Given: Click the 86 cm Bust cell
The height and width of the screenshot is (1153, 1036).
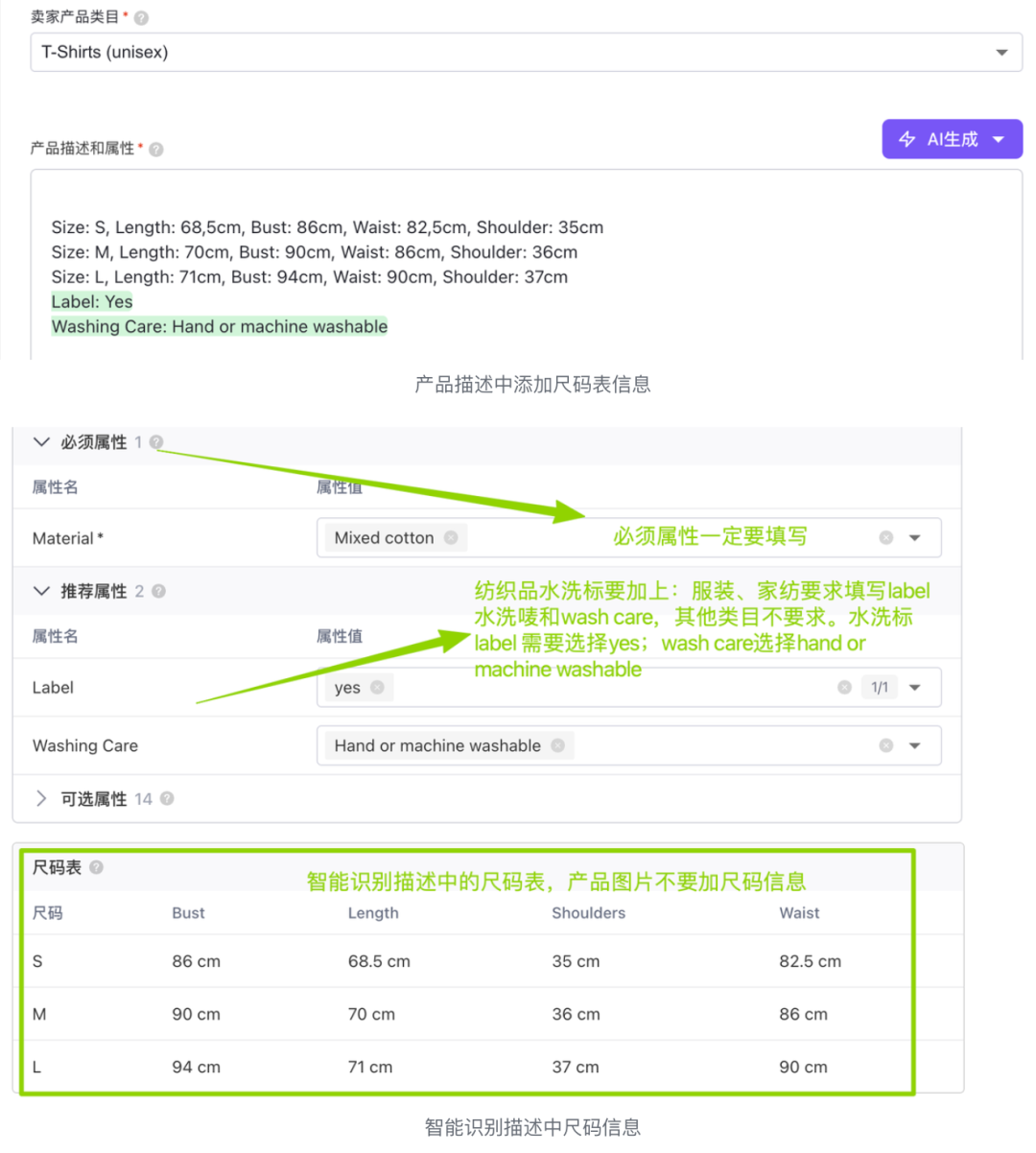Looking at the screenshot, I should coord(196,961).
